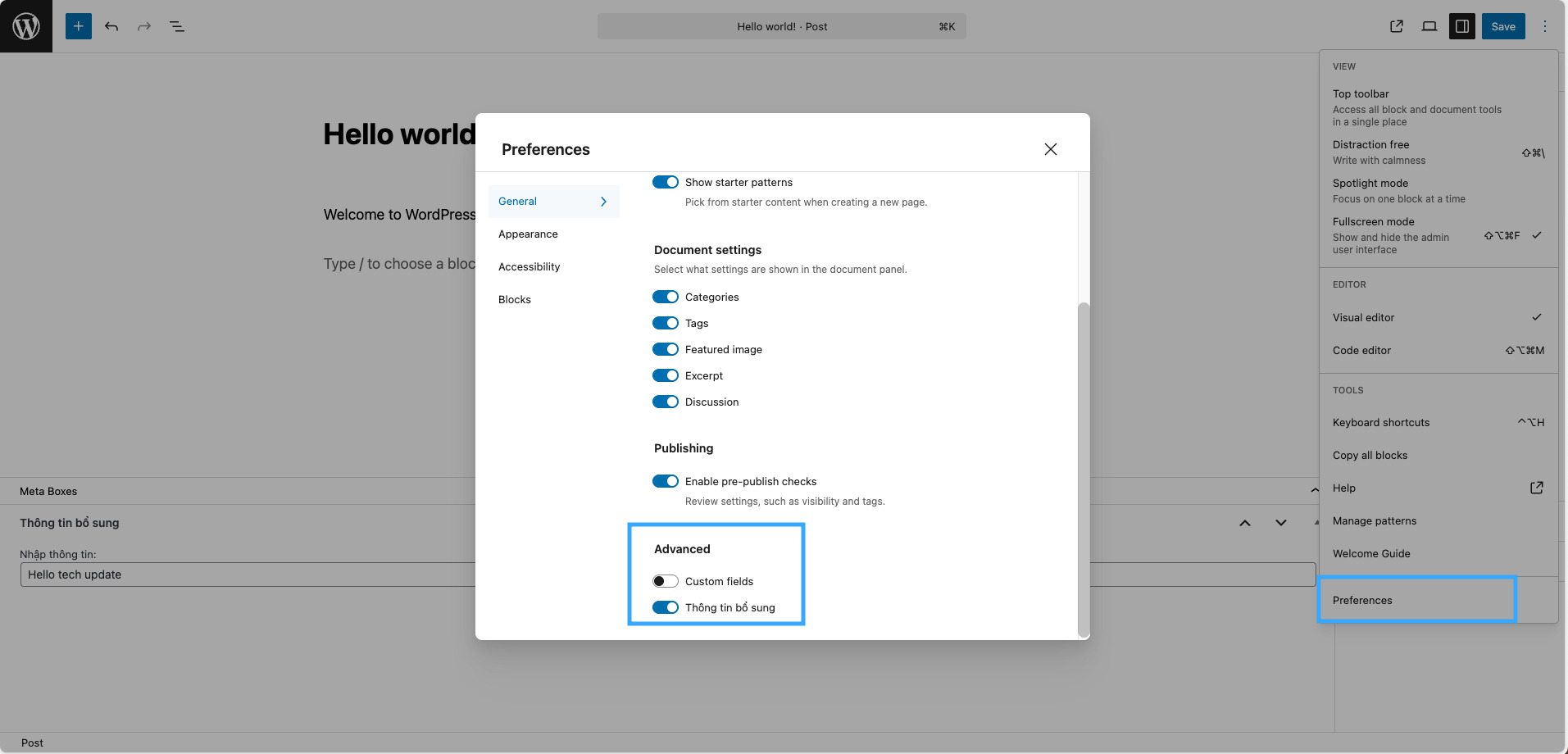Open the block inserter plus button
This screenshot has height=754, width=1568.
point(79,26)
